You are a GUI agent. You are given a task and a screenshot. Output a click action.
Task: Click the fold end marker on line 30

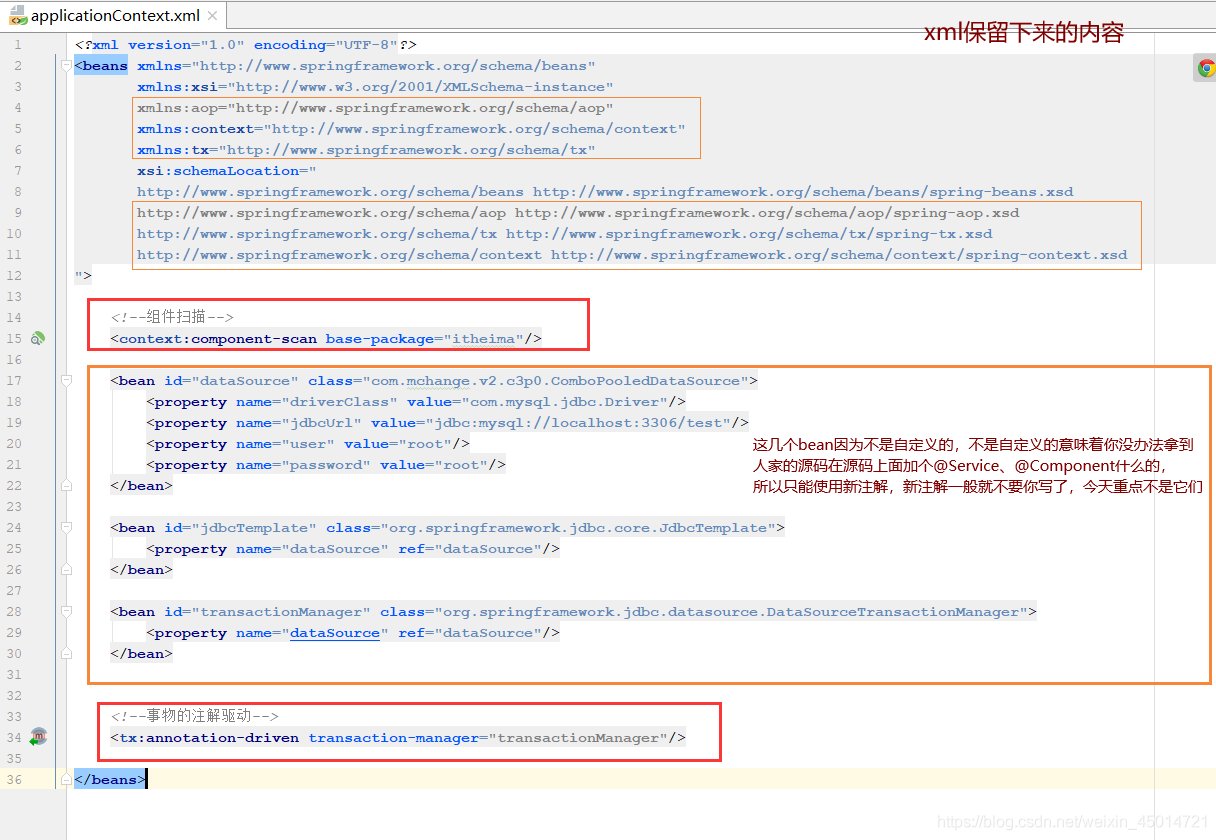tap(66, 654)
